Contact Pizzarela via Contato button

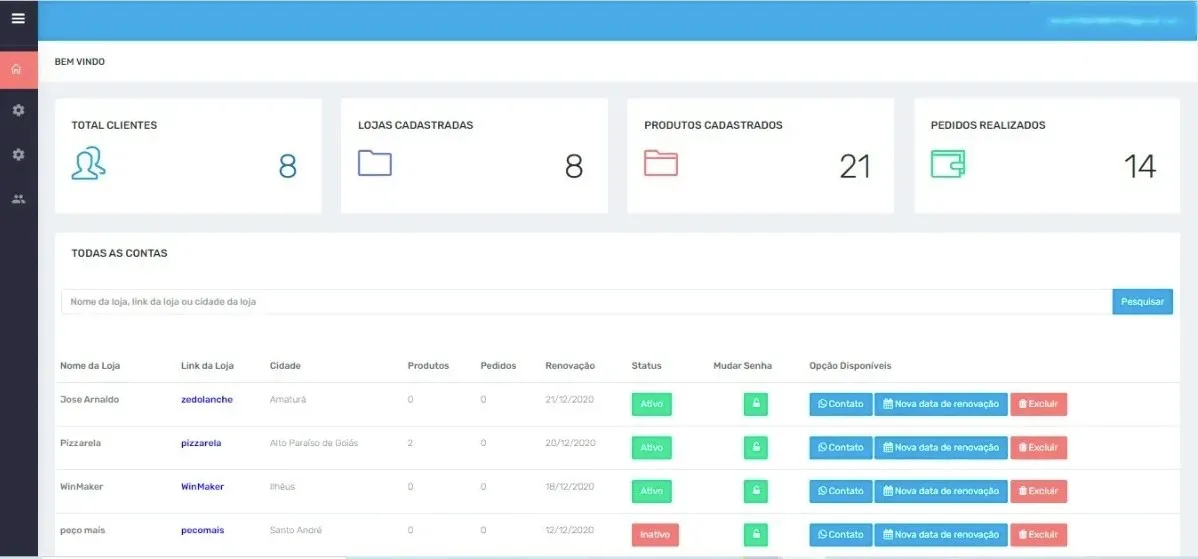840,448
